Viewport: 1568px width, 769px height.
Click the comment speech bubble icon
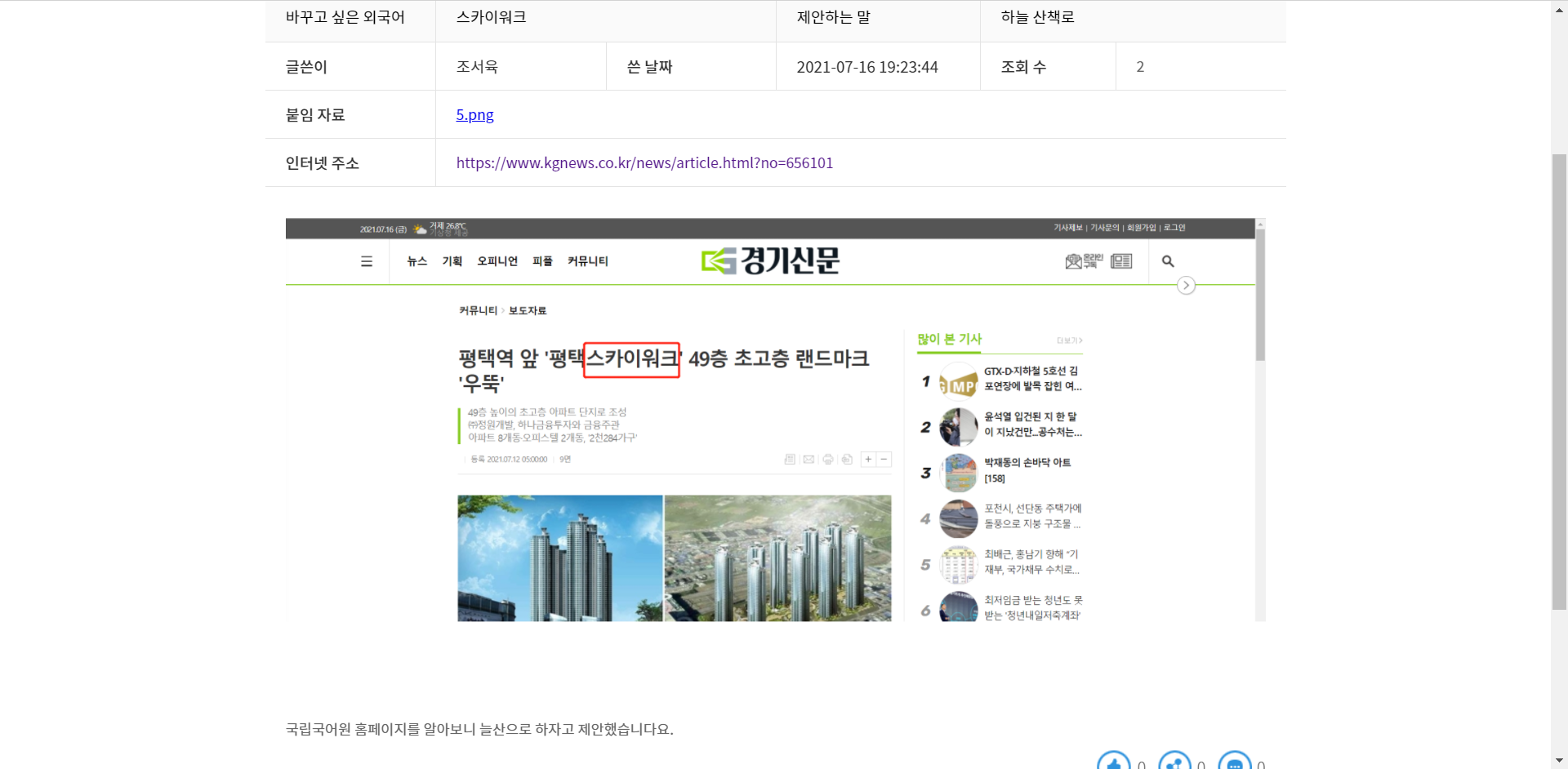pyautogui.click(x=1234, y=762)
